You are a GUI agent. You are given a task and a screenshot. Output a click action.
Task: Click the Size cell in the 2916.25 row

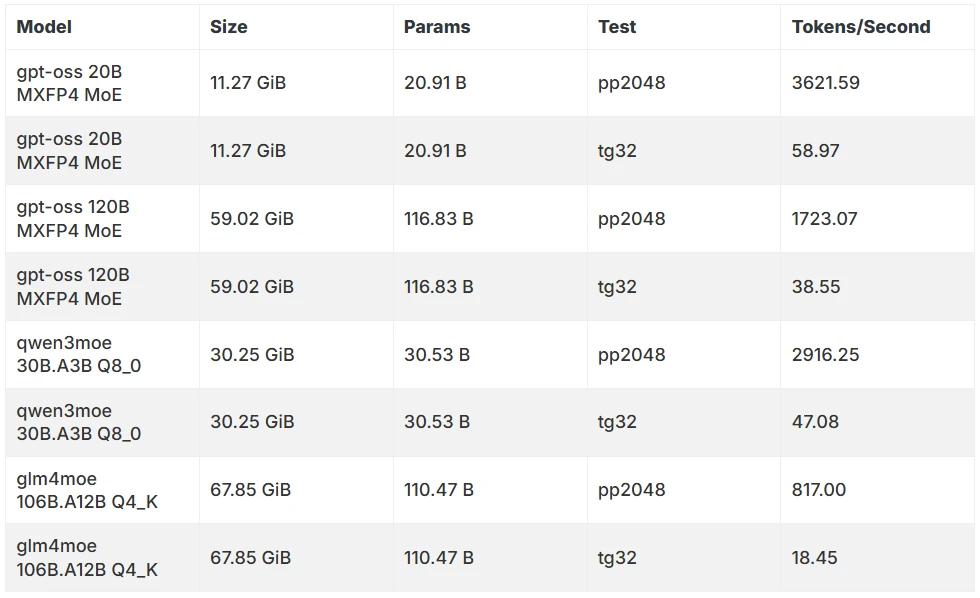(x=252, y=355)
